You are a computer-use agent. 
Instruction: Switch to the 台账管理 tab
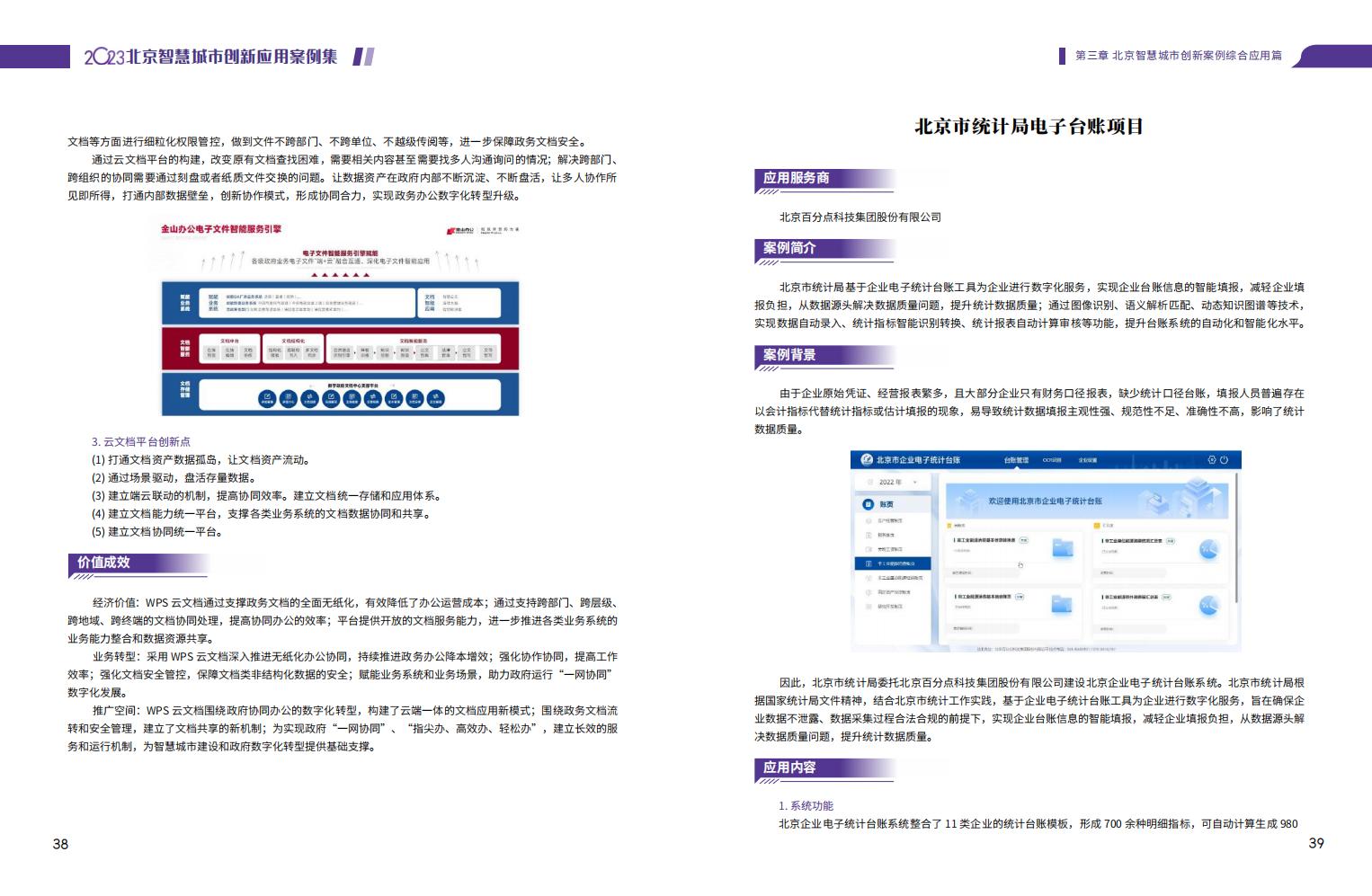click(1016, 460)
